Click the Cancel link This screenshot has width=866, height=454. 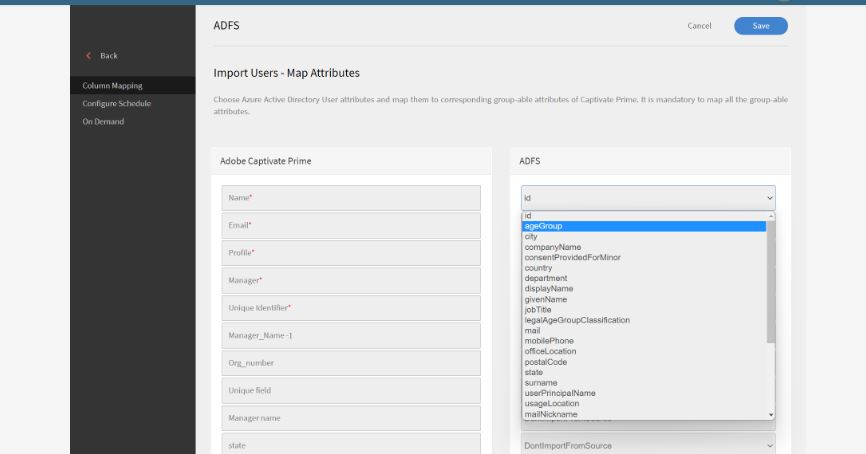[699, 26]
